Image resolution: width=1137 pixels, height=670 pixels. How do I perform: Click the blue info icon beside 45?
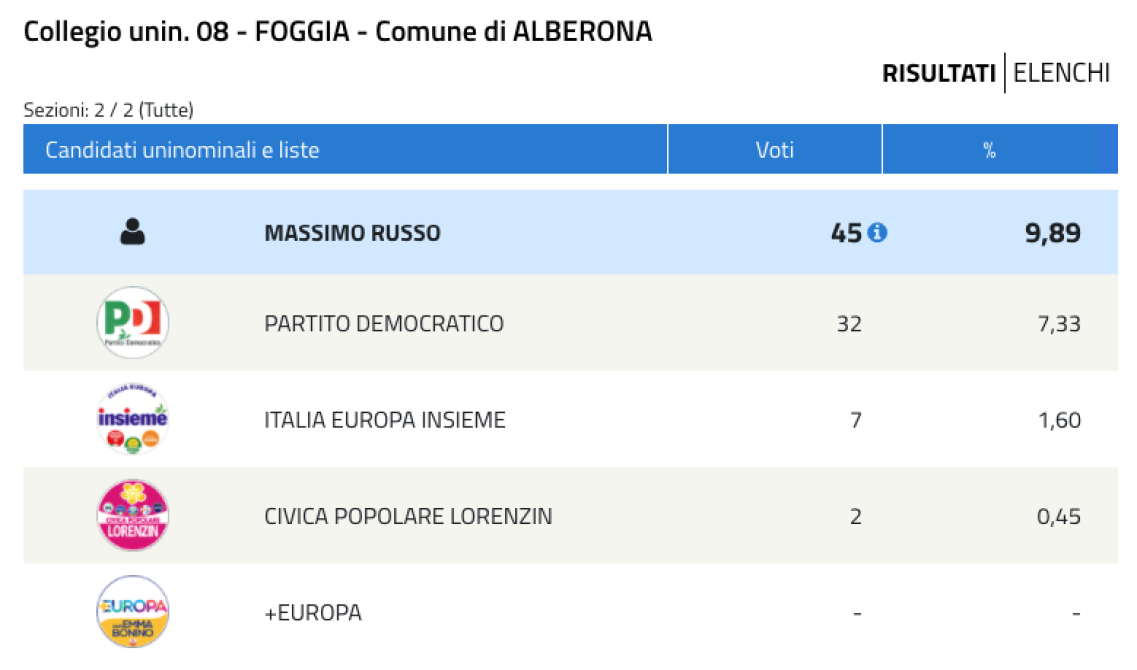877,233
